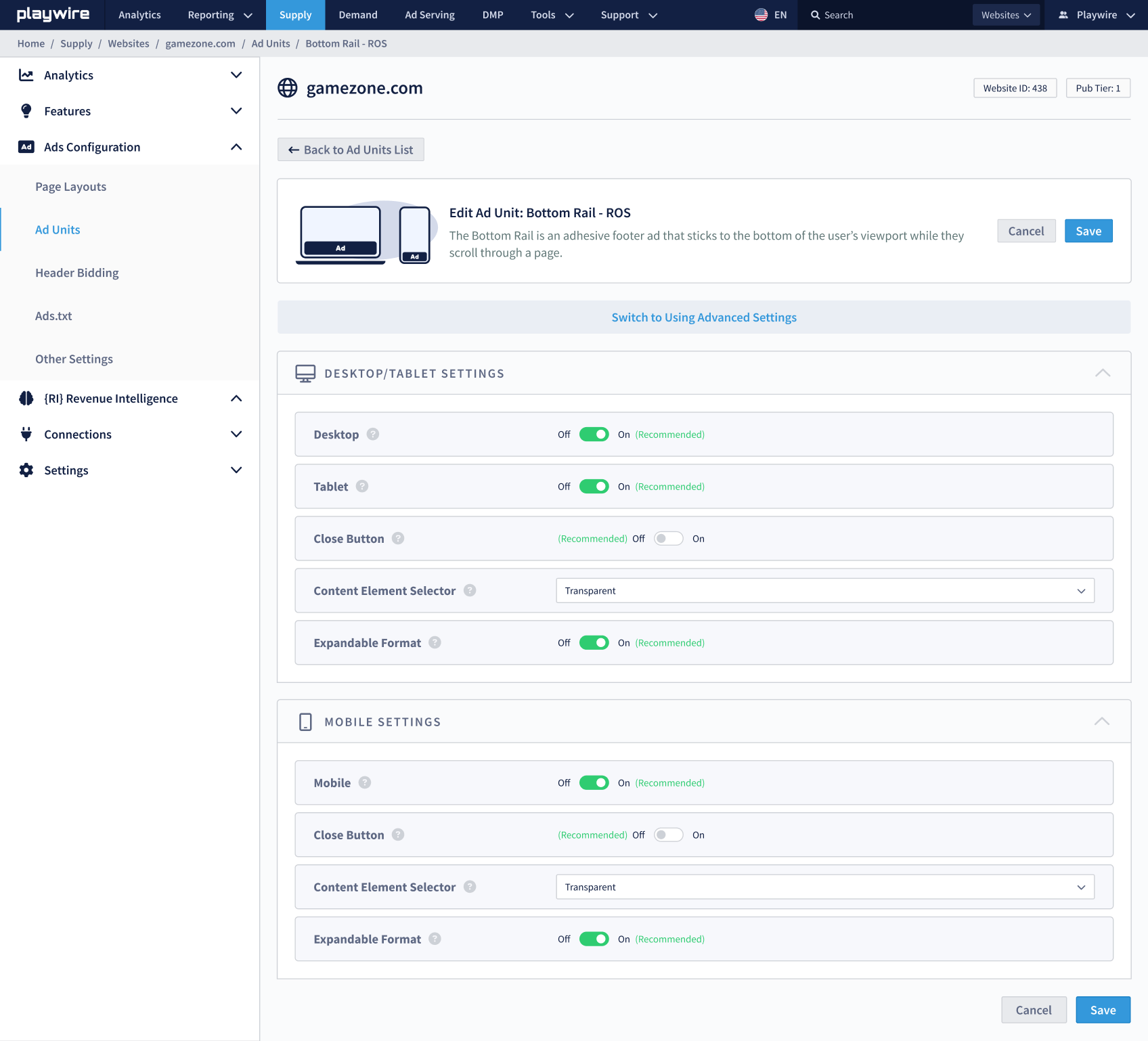This screenshot has width=1148, height=1041.
Task: Click the Playwire user account icon
Action: tap(1063, 15)
